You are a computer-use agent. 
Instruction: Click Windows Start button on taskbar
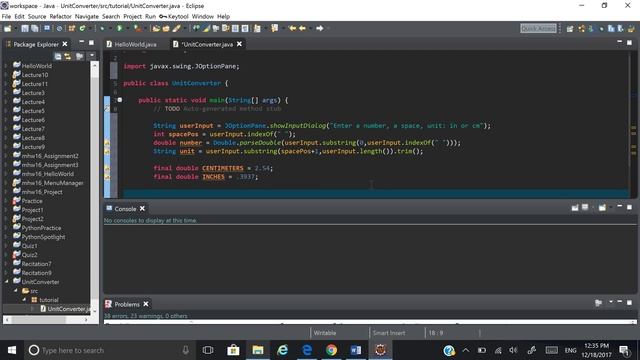(x=12, y=350)
